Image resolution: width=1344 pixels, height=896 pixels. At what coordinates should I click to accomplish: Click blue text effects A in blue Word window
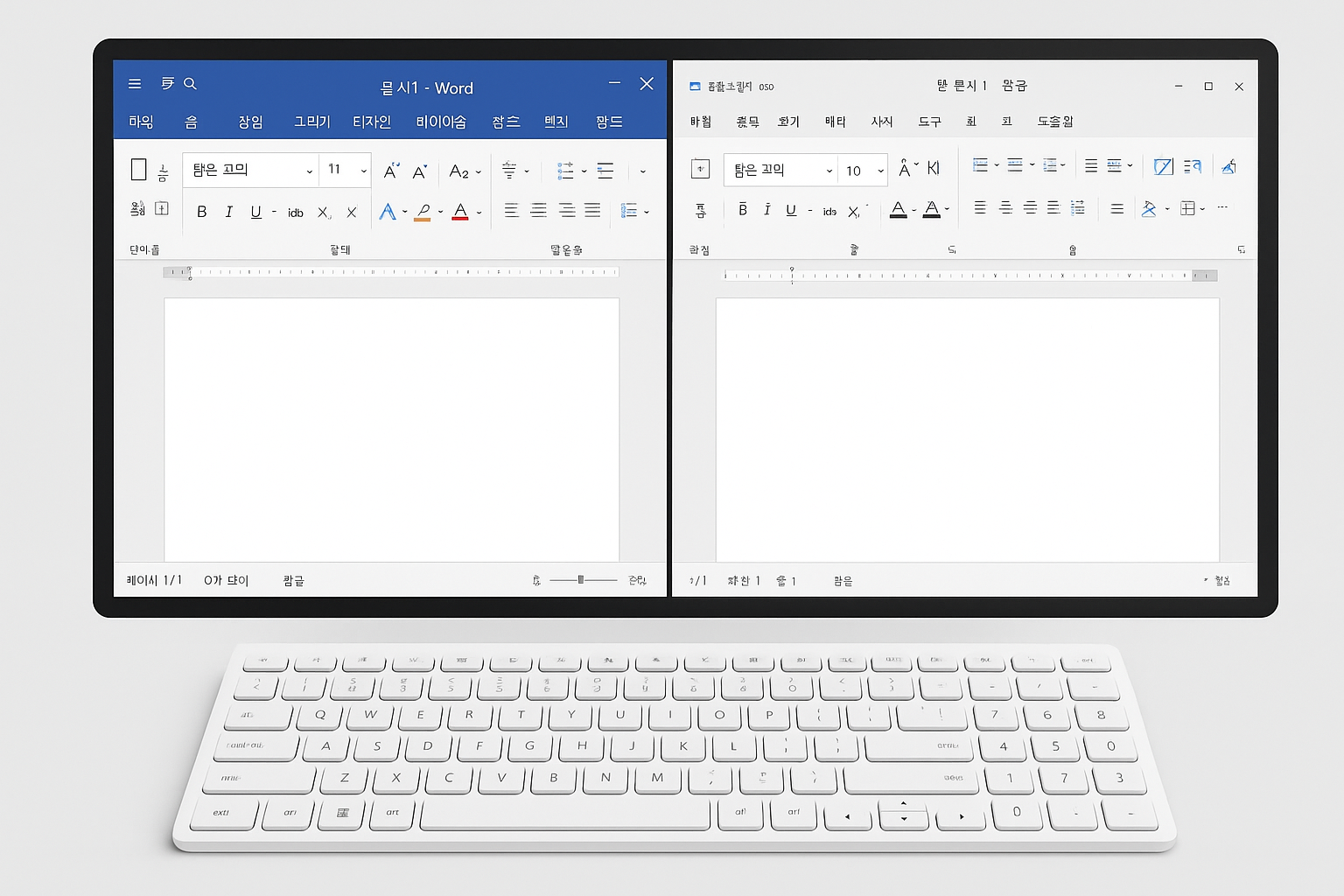[388, 212]
